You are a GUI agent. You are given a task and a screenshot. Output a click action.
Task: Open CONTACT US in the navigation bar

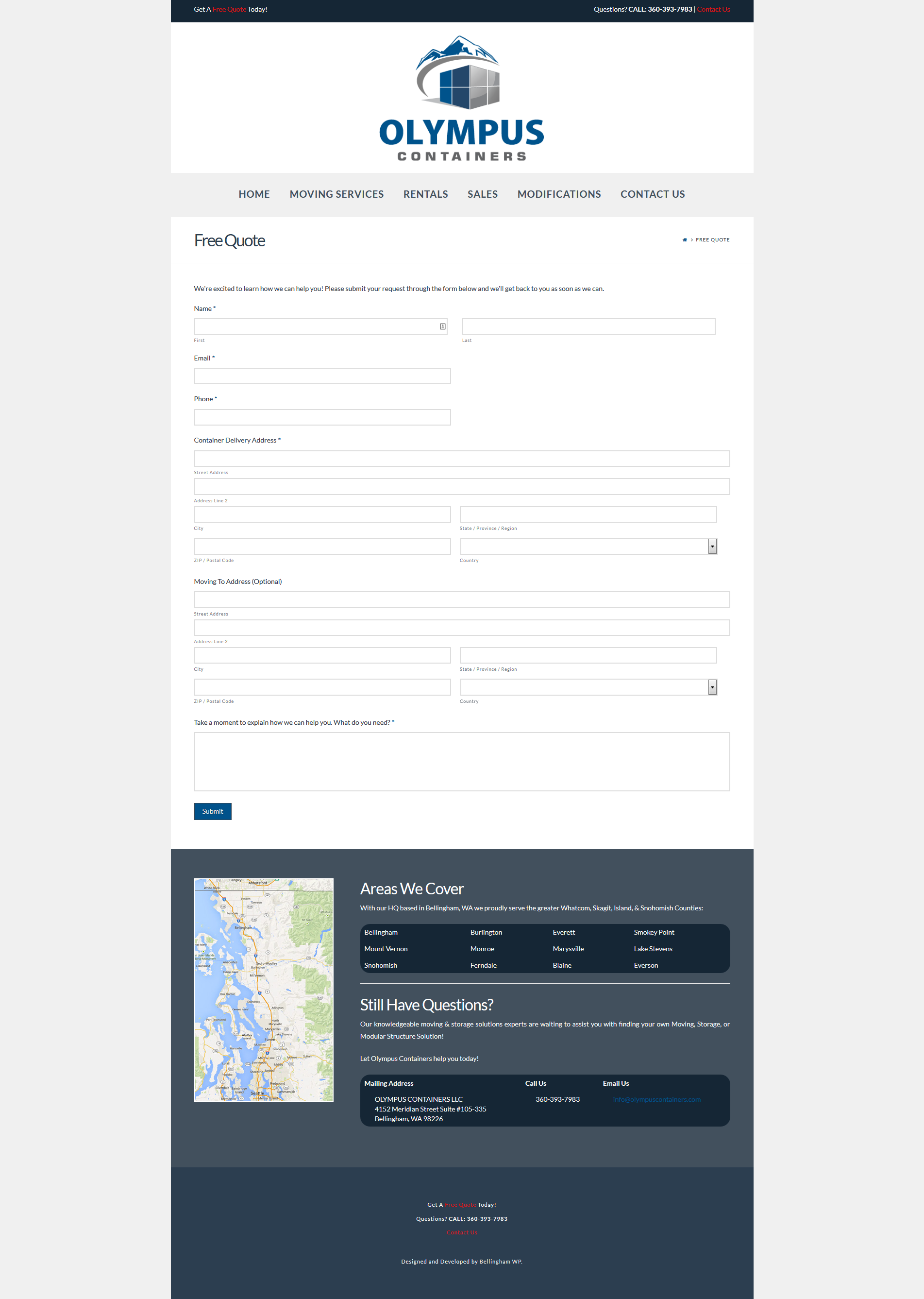click(653, 194)
